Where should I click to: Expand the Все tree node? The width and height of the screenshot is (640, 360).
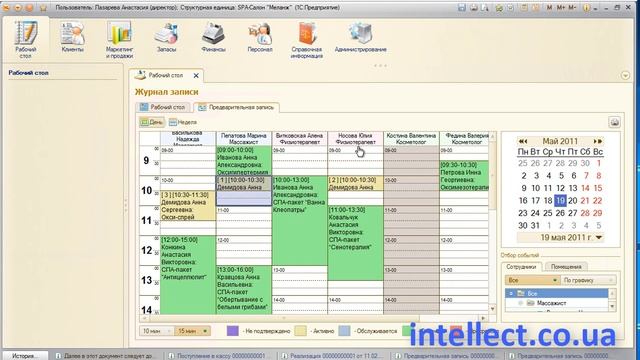[x=511, y=293]
